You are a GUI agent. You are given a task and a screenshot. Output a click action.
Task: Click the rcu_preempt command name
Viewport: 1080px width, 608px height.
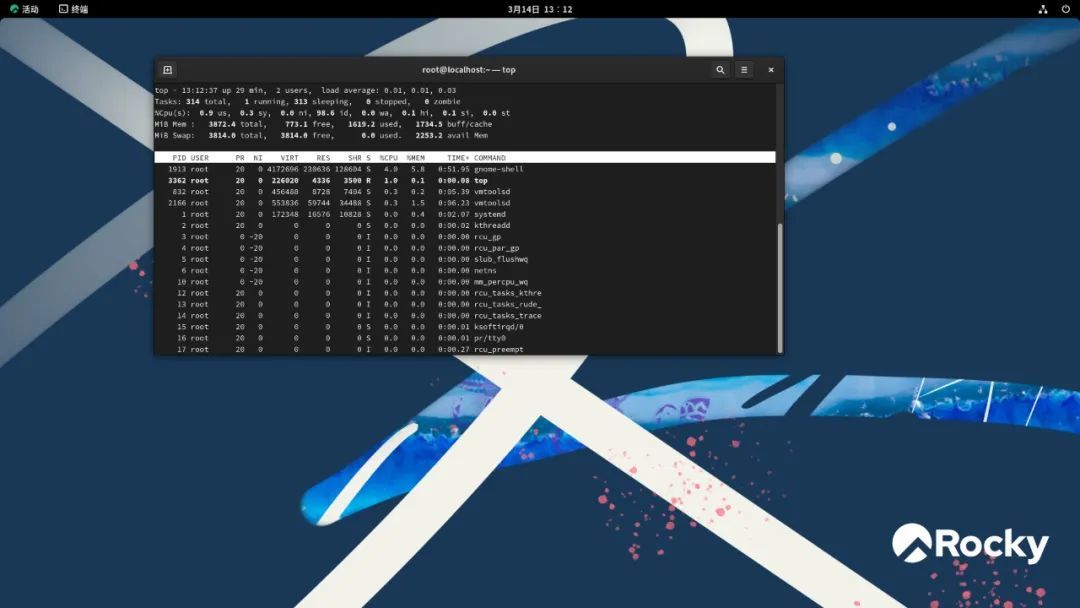click(499, 349)
